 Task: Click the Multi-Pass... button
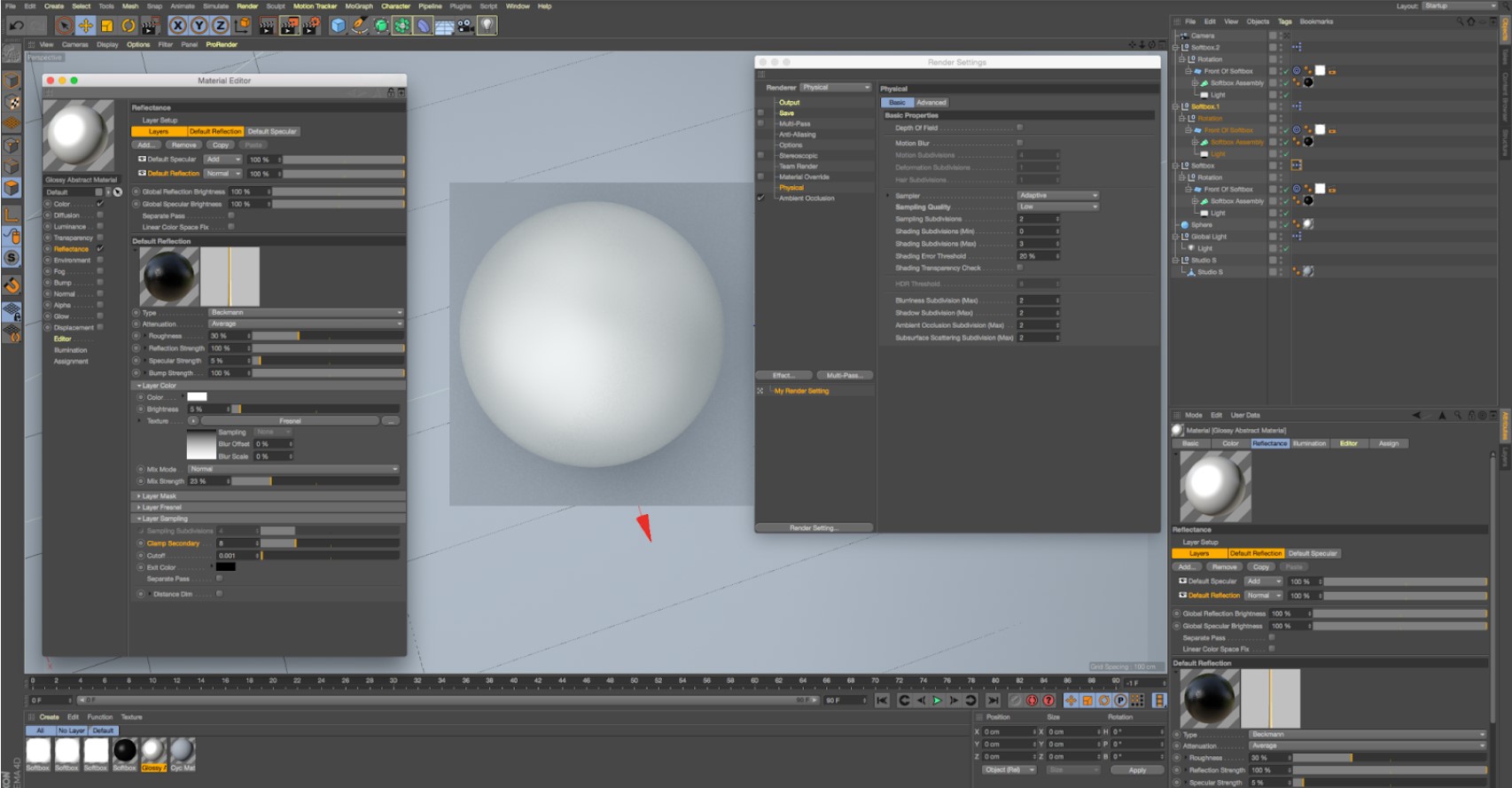[x=845, y=375]
